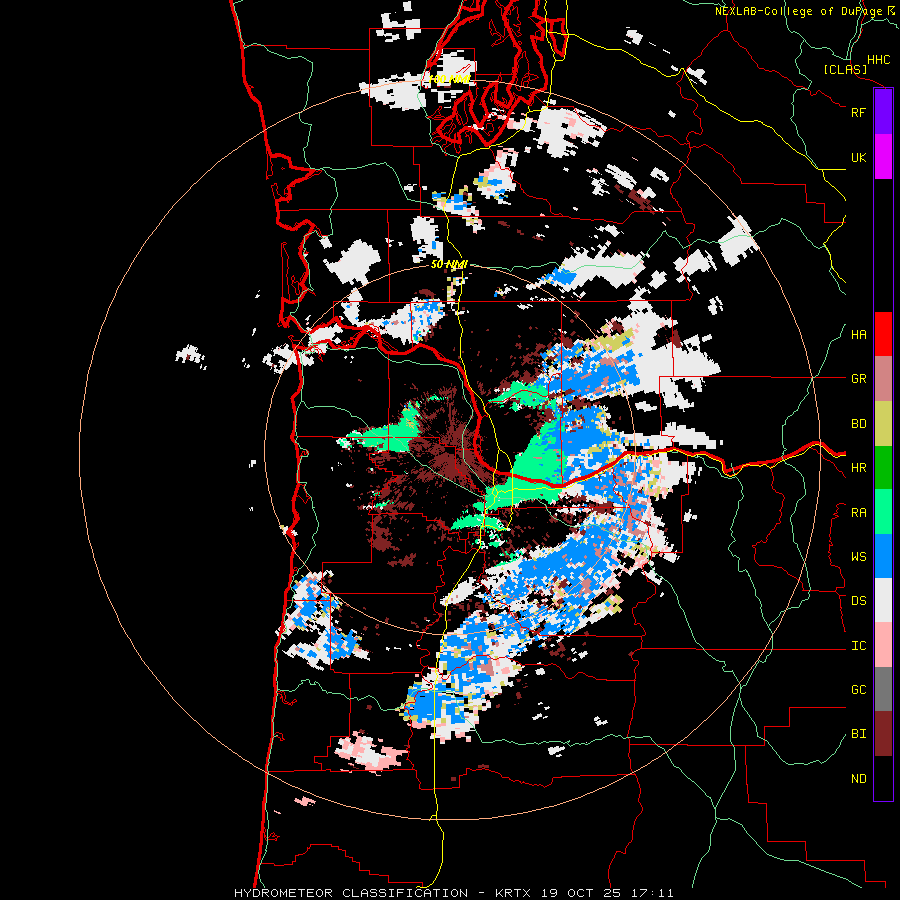Viewport: 900px width, 900px height.
Task: Click the RF purple legend swatch
Action: click(883, 112)
